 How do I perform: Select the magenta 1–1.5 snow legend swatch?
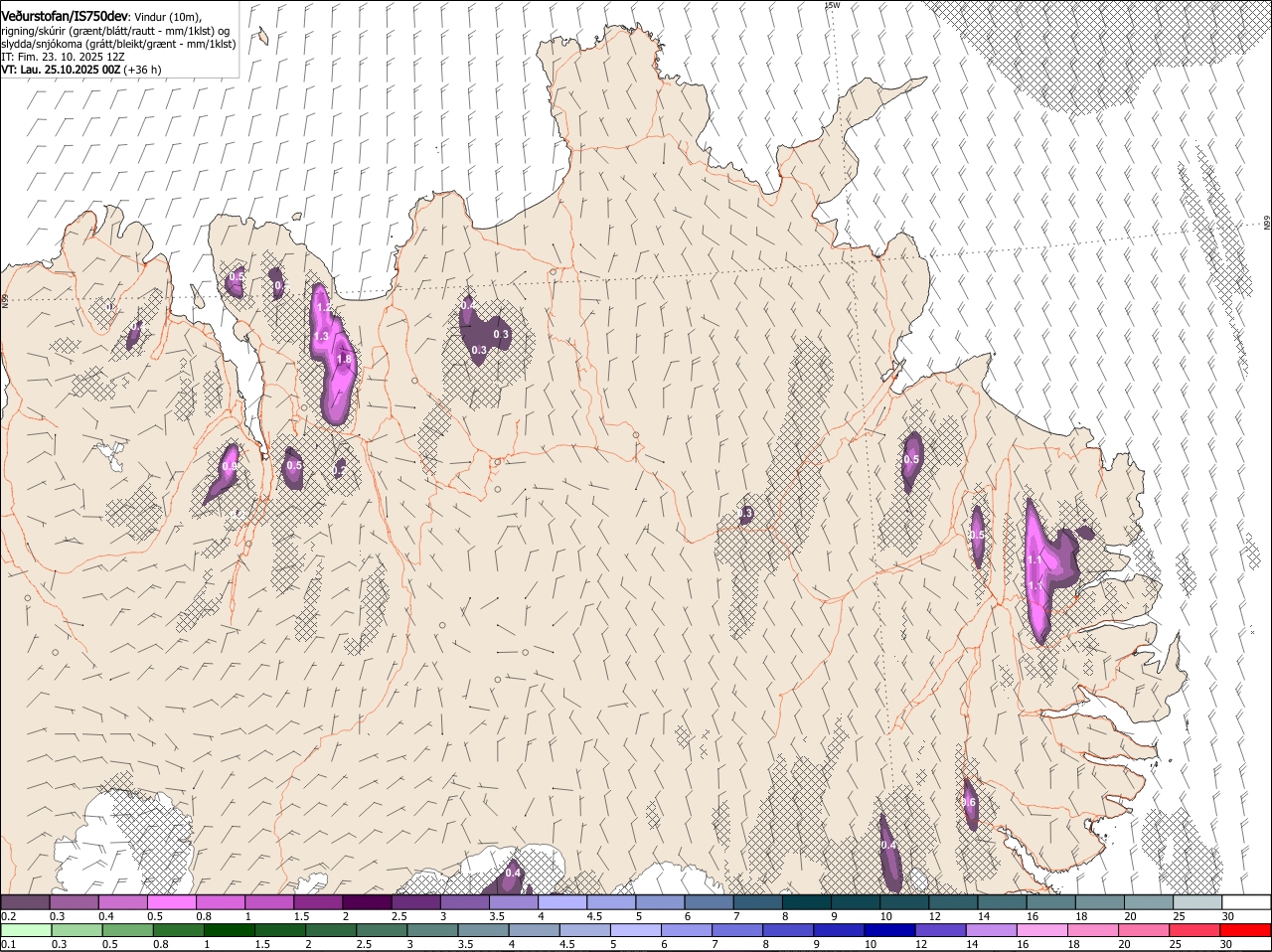[x=270, y=901]
